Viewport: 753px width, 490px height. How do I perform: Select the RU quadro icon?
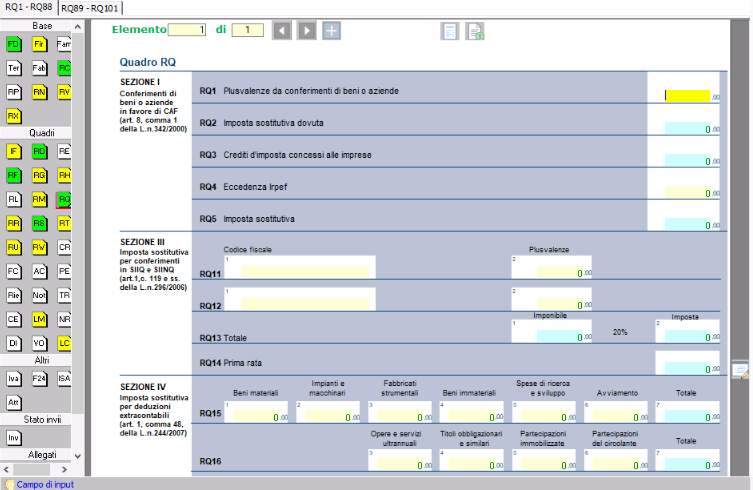[13, 247]
